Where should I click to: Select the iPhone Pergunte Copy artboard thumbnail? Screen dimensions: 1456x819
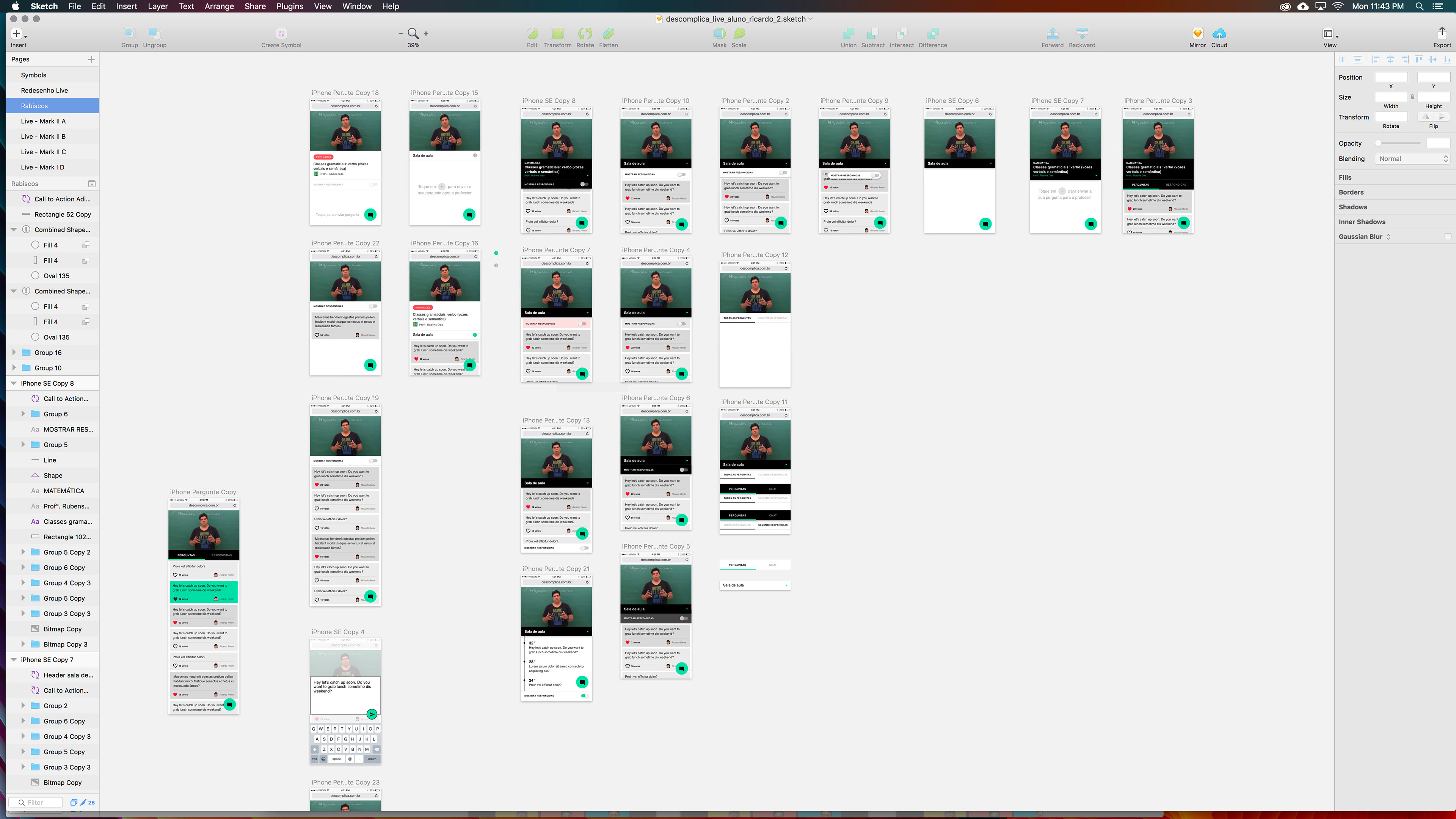coord(204,606)
